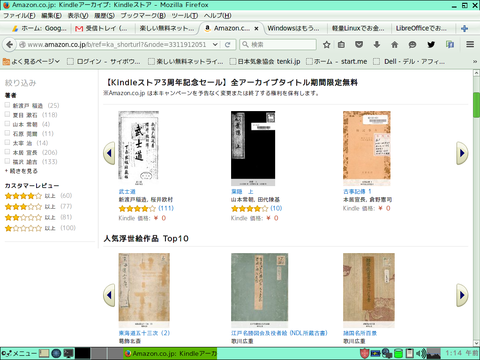The image size is (480, 360).
Task: Open the 編集(E) menu
Action: (x=51, y=16)
